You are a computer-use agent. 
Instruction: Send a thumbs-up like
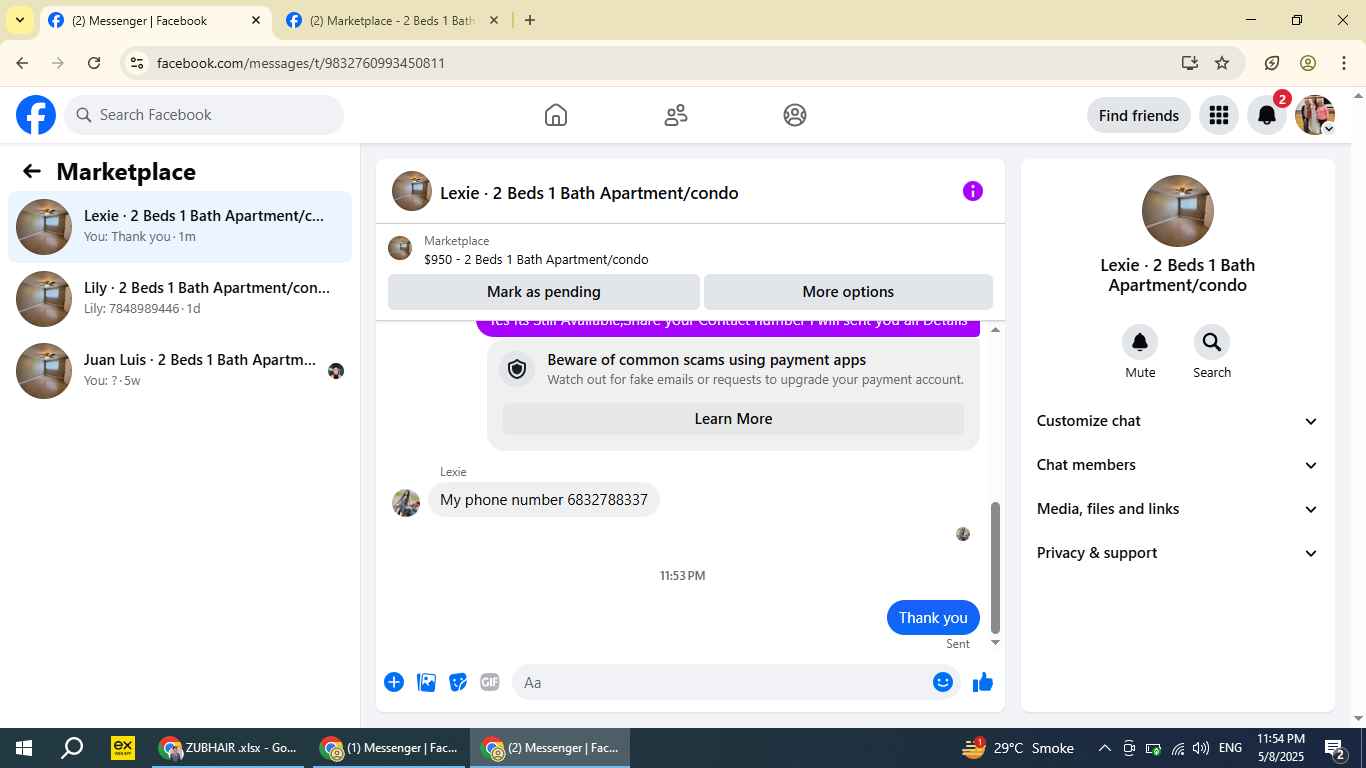click(983, 682)
